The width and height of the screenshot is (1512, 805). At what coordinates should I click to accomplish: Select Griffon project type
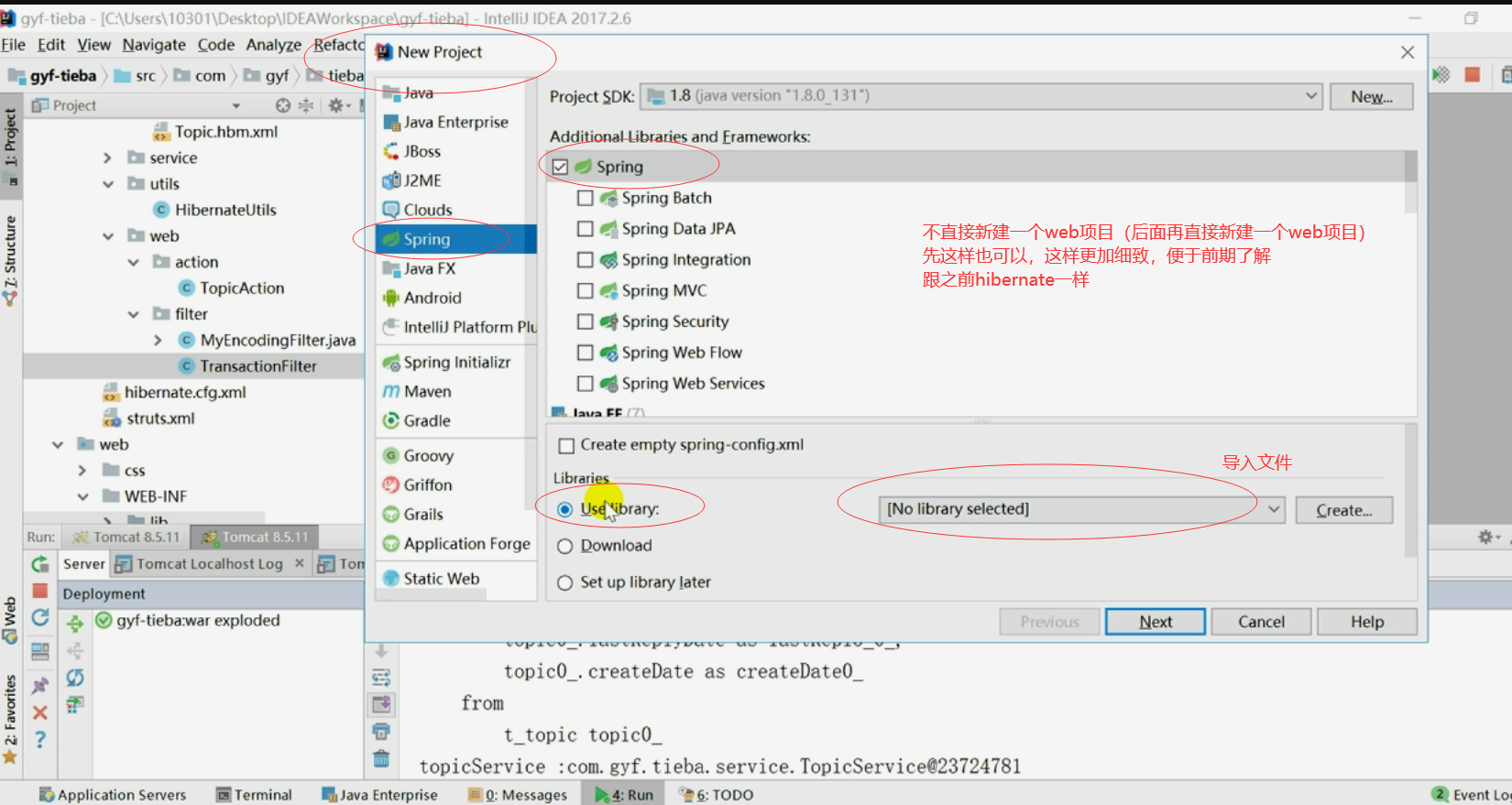pos(455,484)
